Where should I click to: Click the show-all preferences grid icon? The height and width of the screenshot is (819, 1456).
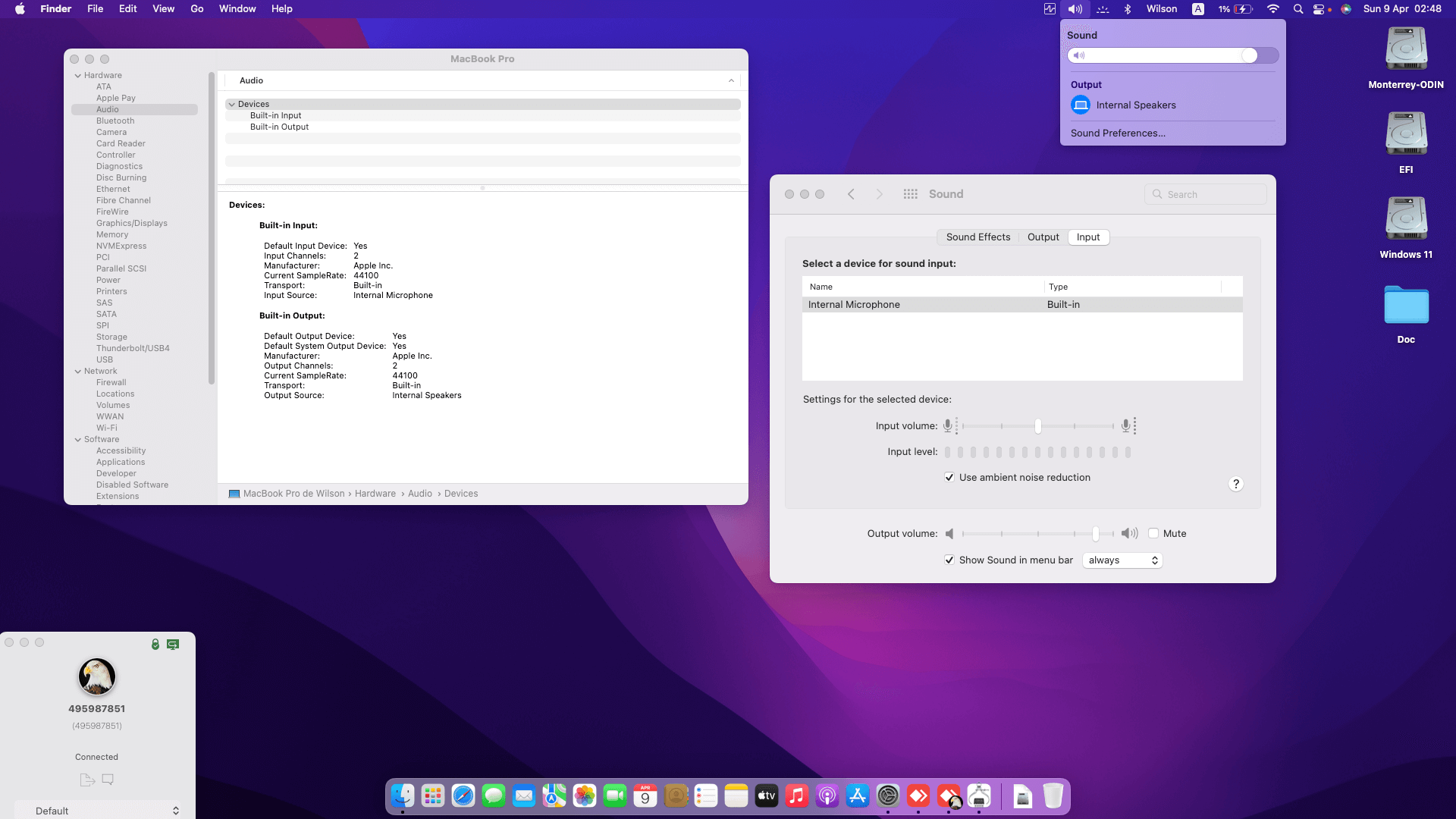[910, 193]
